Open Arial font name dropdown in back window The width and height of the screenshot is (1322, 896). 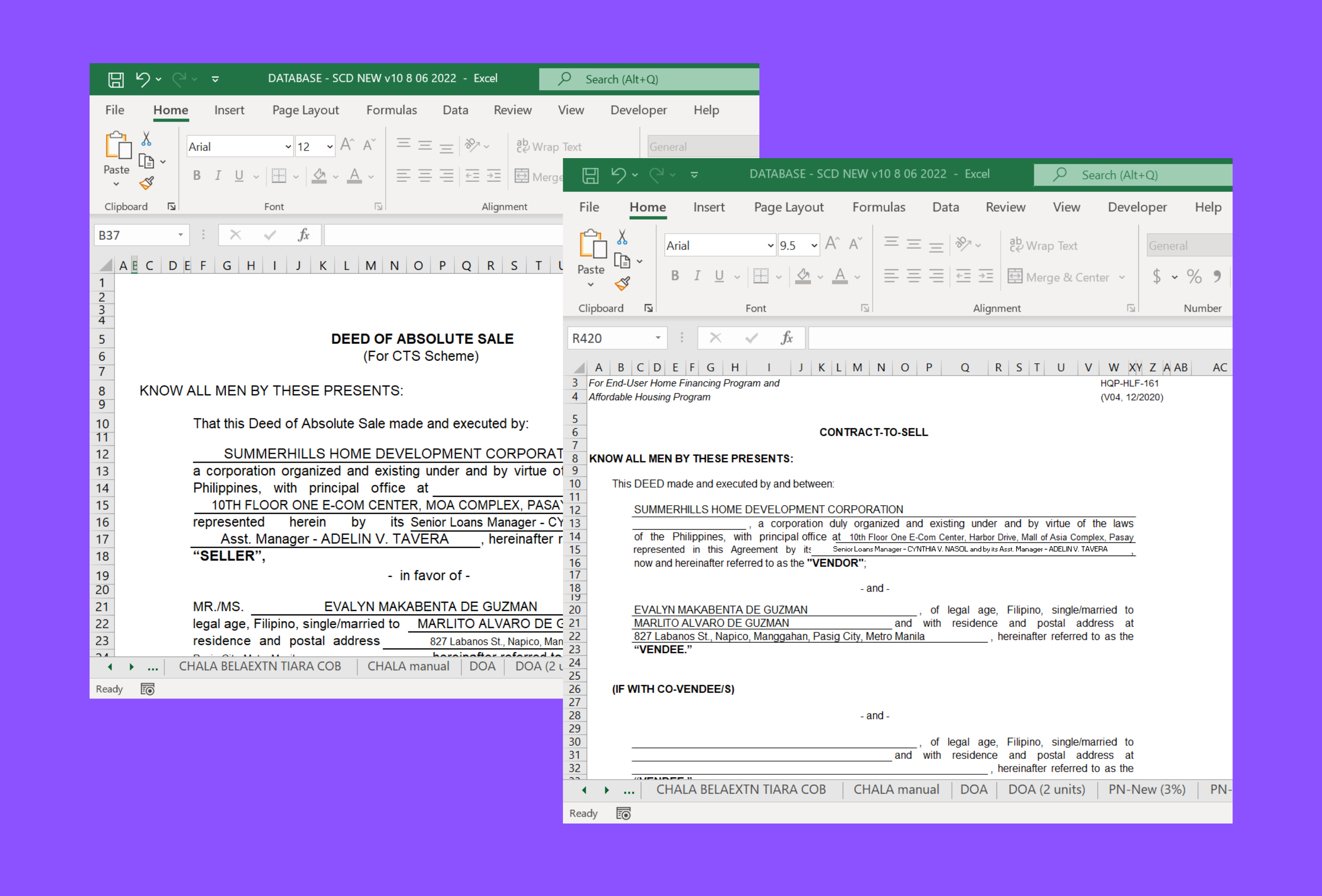click(x=288, y=147)
